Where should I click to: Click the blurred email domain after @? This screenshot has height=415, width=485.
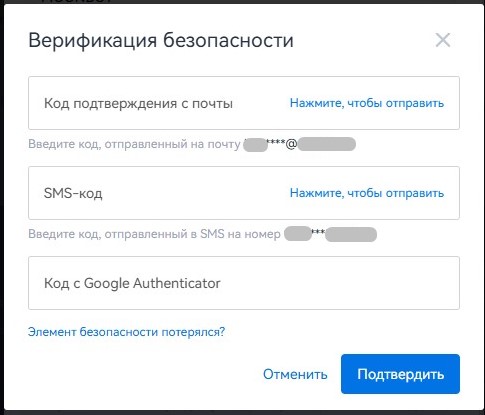tap(327, 144)
